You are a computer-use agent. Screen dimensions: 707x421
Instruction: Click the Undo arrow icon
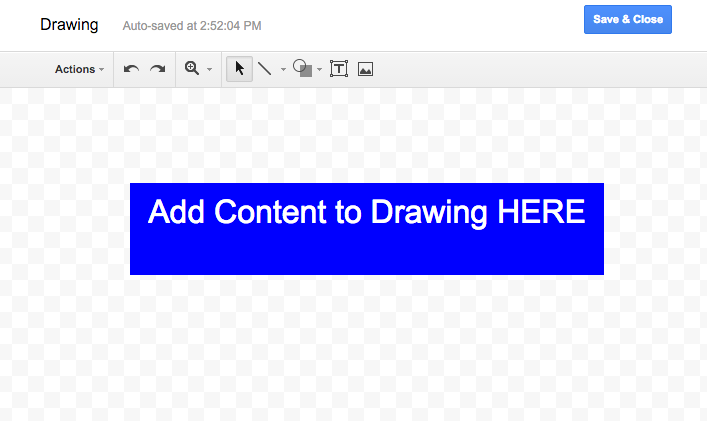coord(131,69)
